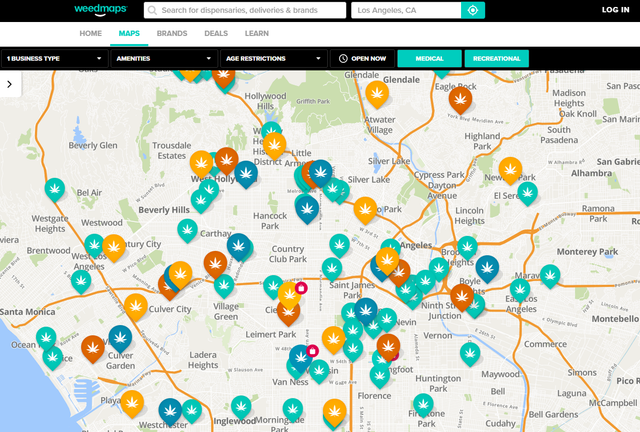Click pink bag marker near Saint James Park
Viewport: 640px width, 432px height.
[x=301, y=288]
